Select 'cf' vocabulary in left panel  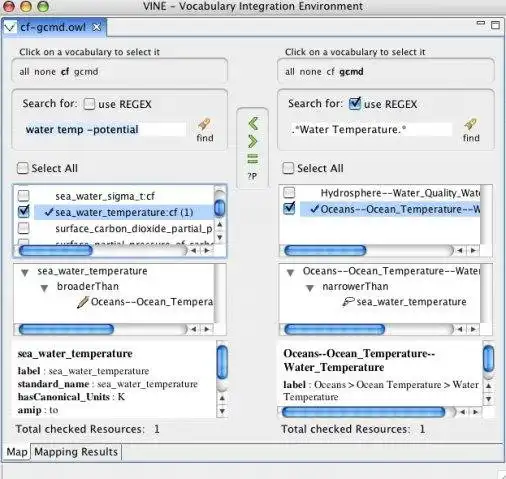click(x=65, y=72)
